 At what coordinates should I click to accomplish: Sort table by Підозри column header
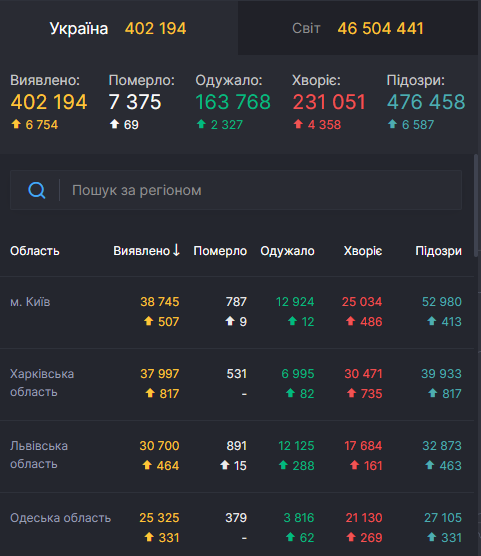pos(438,251)
